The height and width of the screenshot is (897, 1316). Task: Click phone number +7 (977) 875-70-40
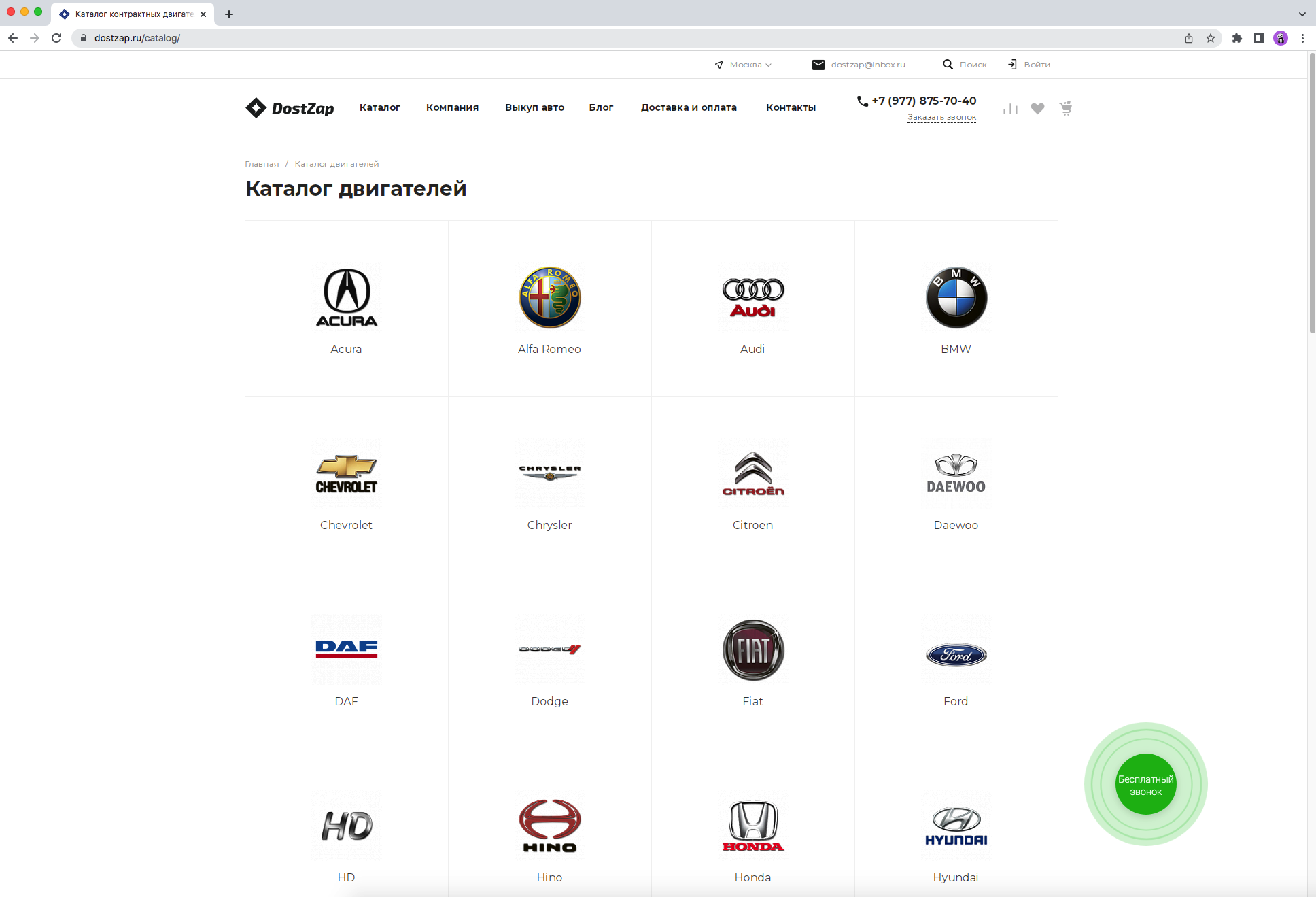pyautogui.click(x=924, y=101)
